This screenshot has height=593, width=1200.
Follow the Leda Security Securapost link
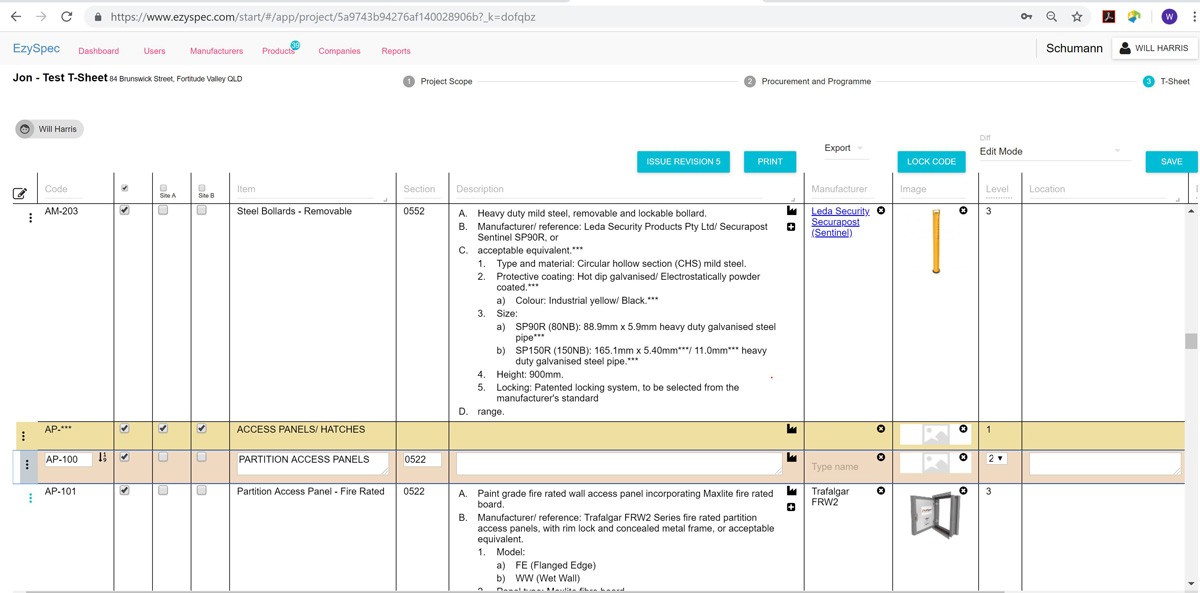click(840, 222)
